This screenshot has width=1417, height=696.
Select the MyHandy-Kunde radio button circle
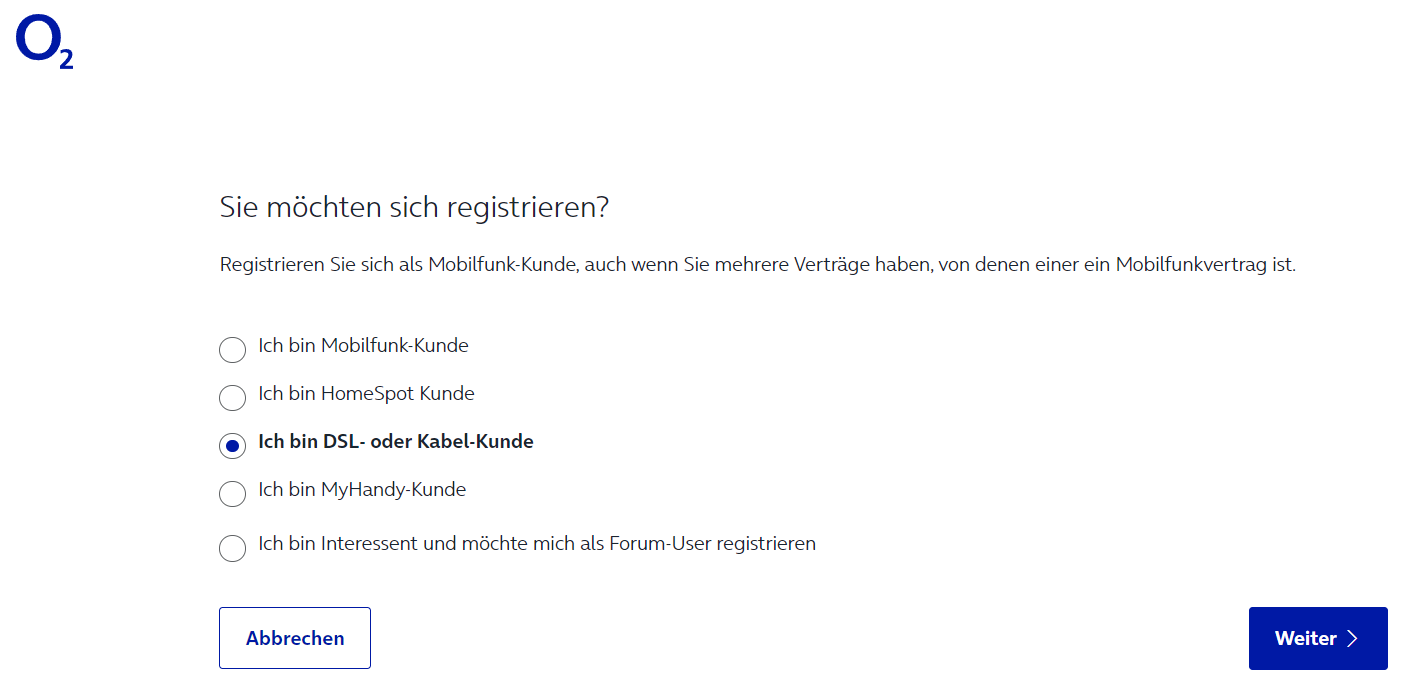[232, 494]
